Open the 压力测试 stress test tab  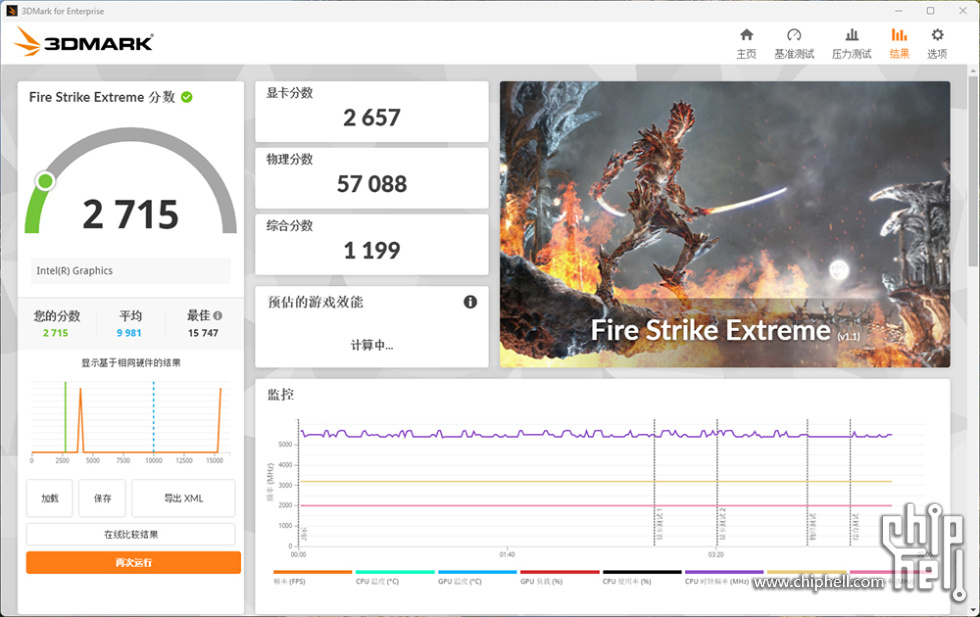851,43
